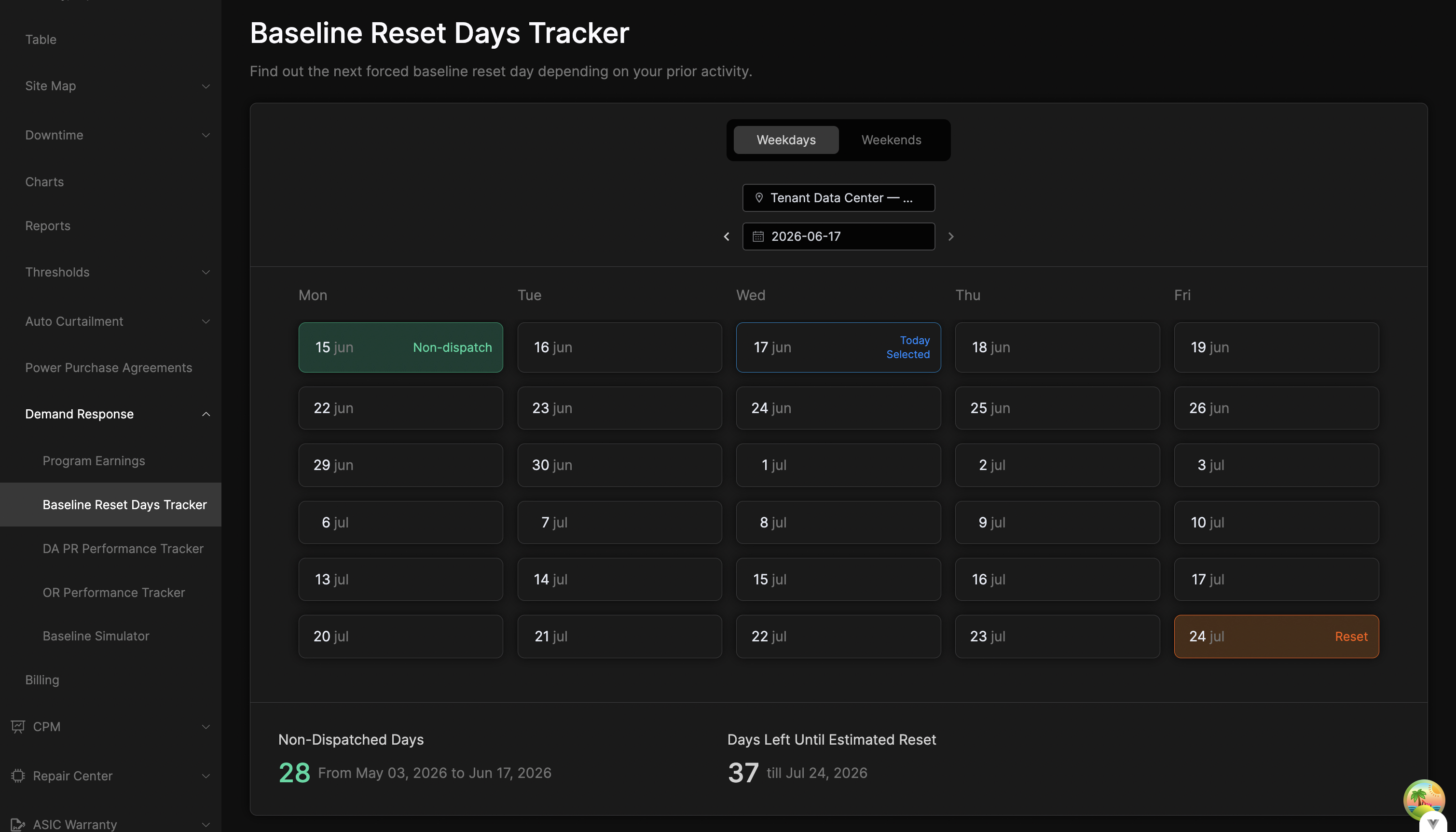Select the 22 jun day cell
The width and height of the screenshot is (1456, 832).
point(400,408)
